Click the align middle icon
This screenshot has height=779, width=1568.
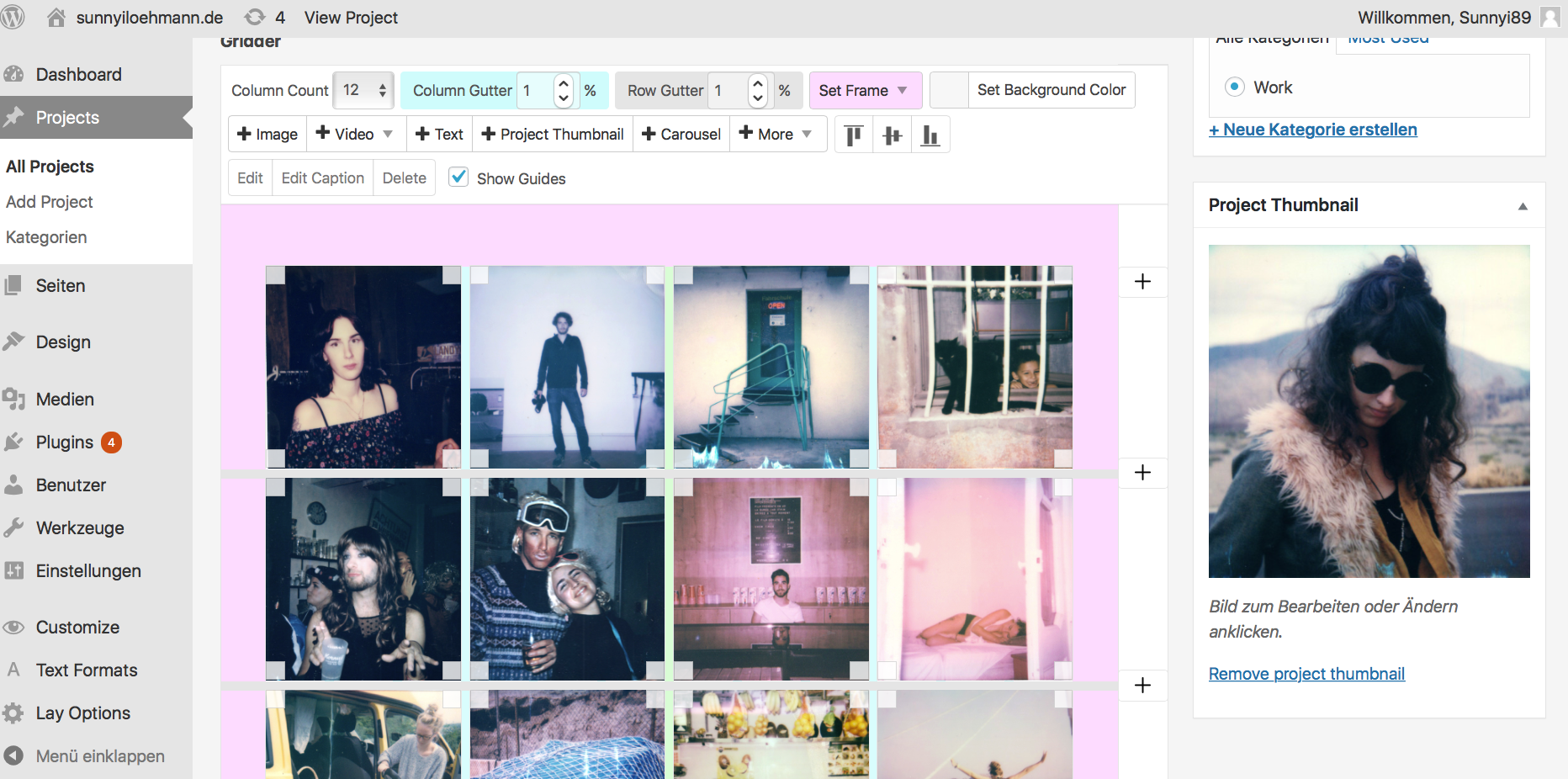[893, 135]
